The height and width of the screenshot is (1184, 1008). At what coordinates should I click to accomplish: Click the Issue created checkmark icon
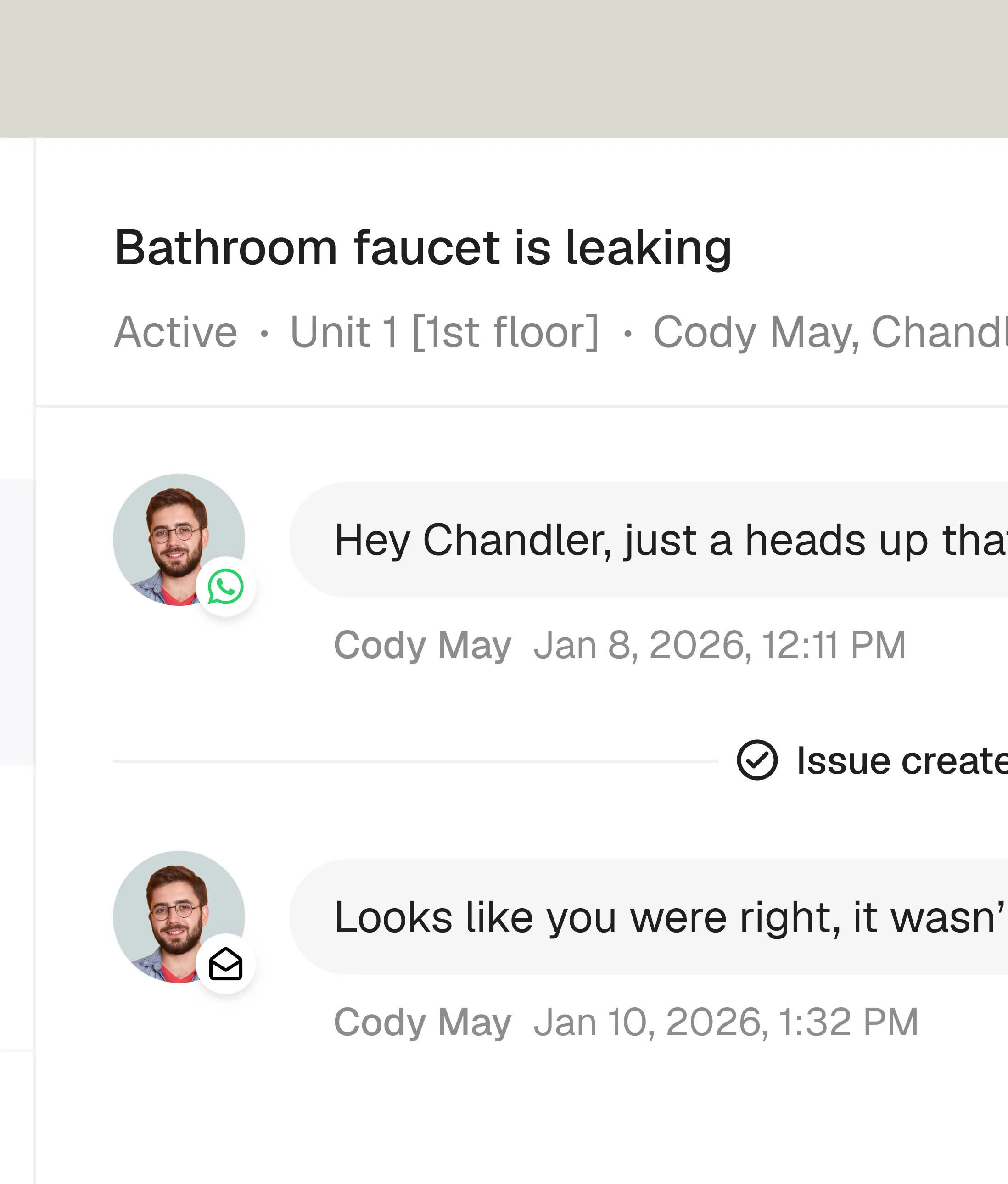coord(756,760)
